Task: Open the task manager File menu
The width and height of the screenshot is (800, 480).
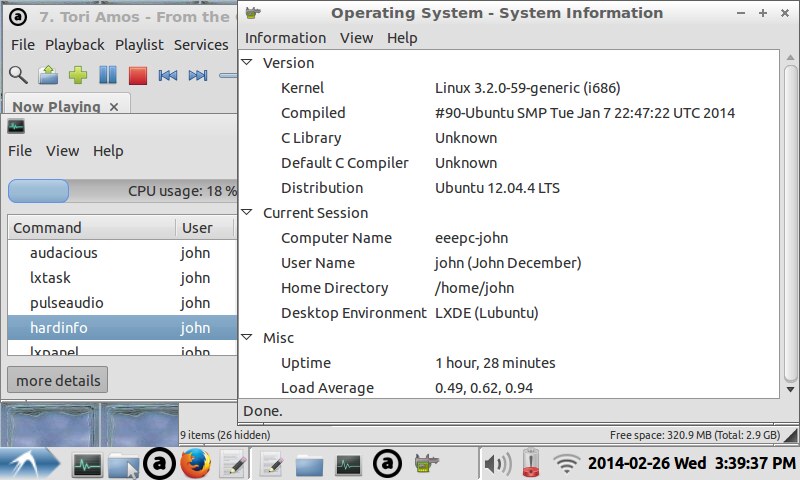Action: 20,151
